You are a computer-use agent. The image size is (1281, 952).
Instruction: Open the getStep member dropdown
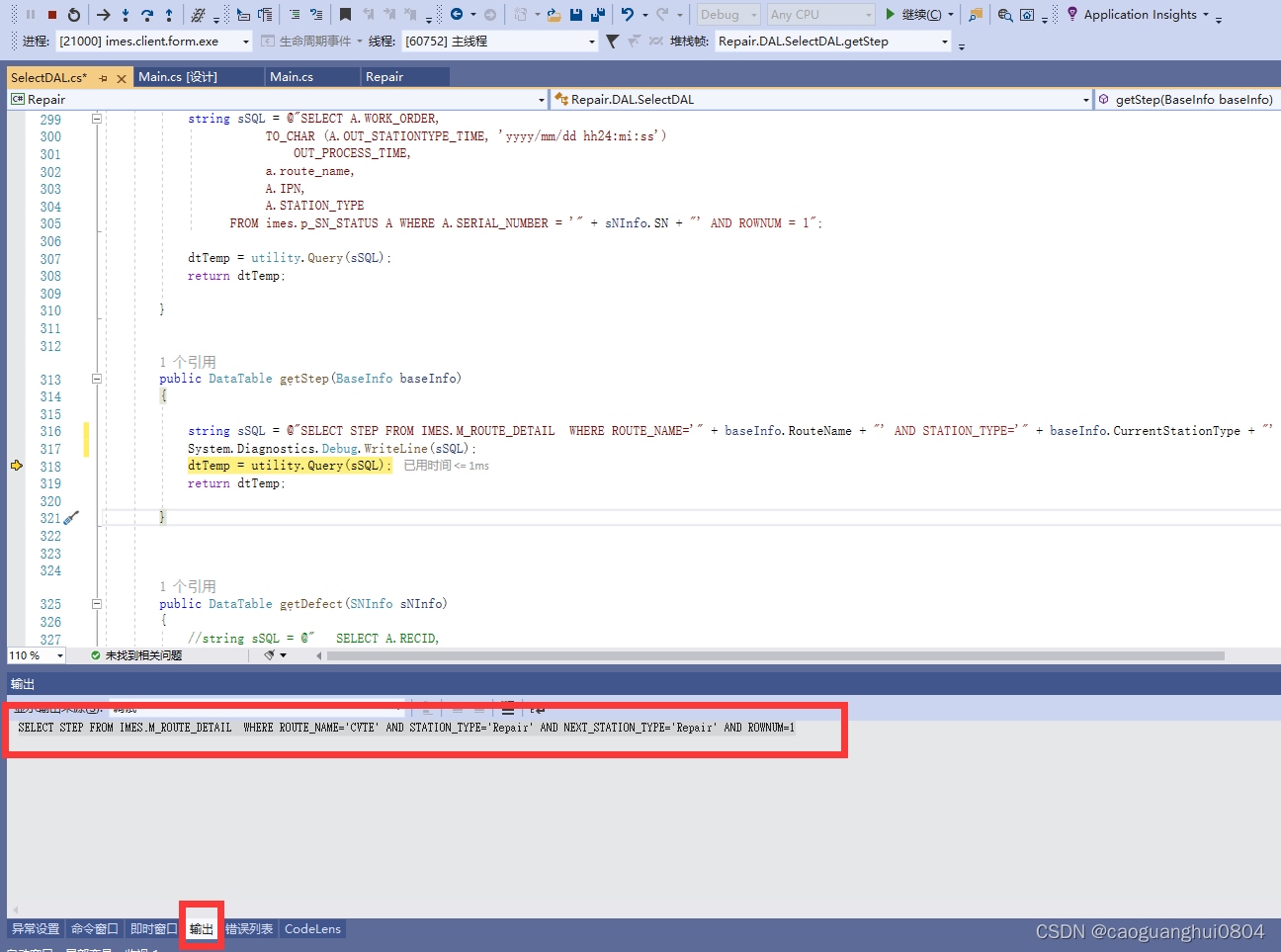tap(1187, 100)
